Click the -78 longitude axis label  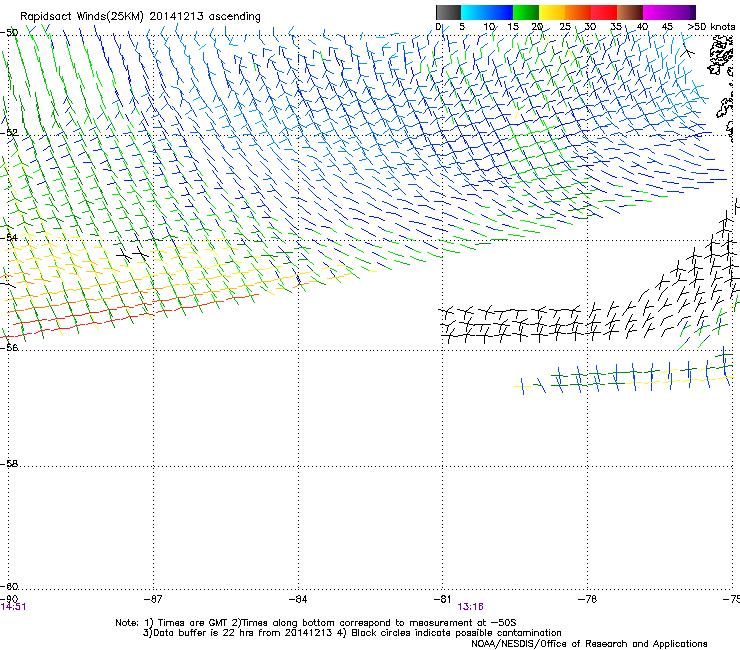587,599
